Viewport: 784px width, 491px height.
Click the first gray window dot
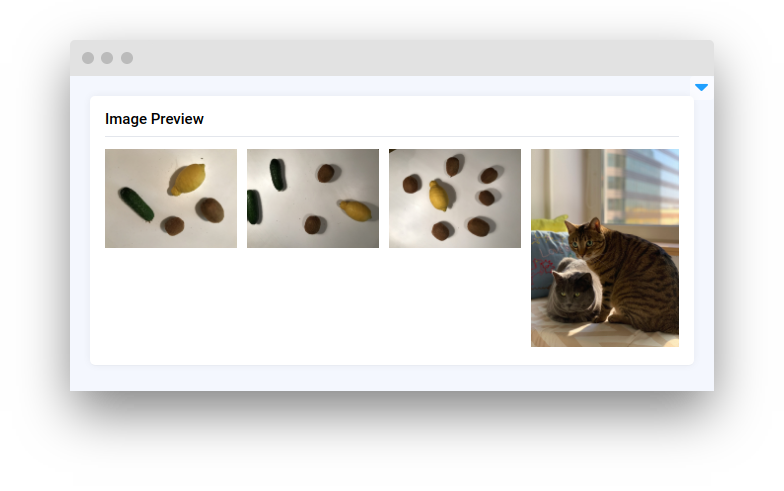click(x=88, y=58)
